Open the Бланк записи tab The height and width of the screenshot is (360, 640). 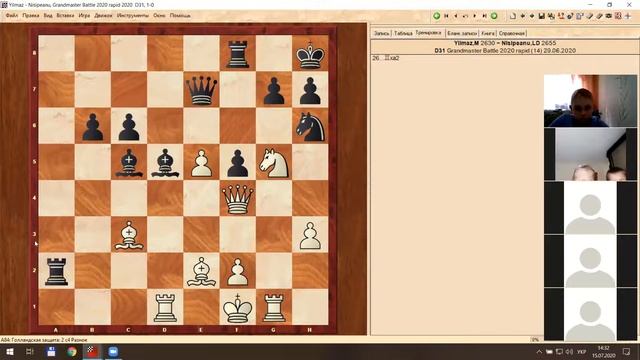[x=462, y=33]
